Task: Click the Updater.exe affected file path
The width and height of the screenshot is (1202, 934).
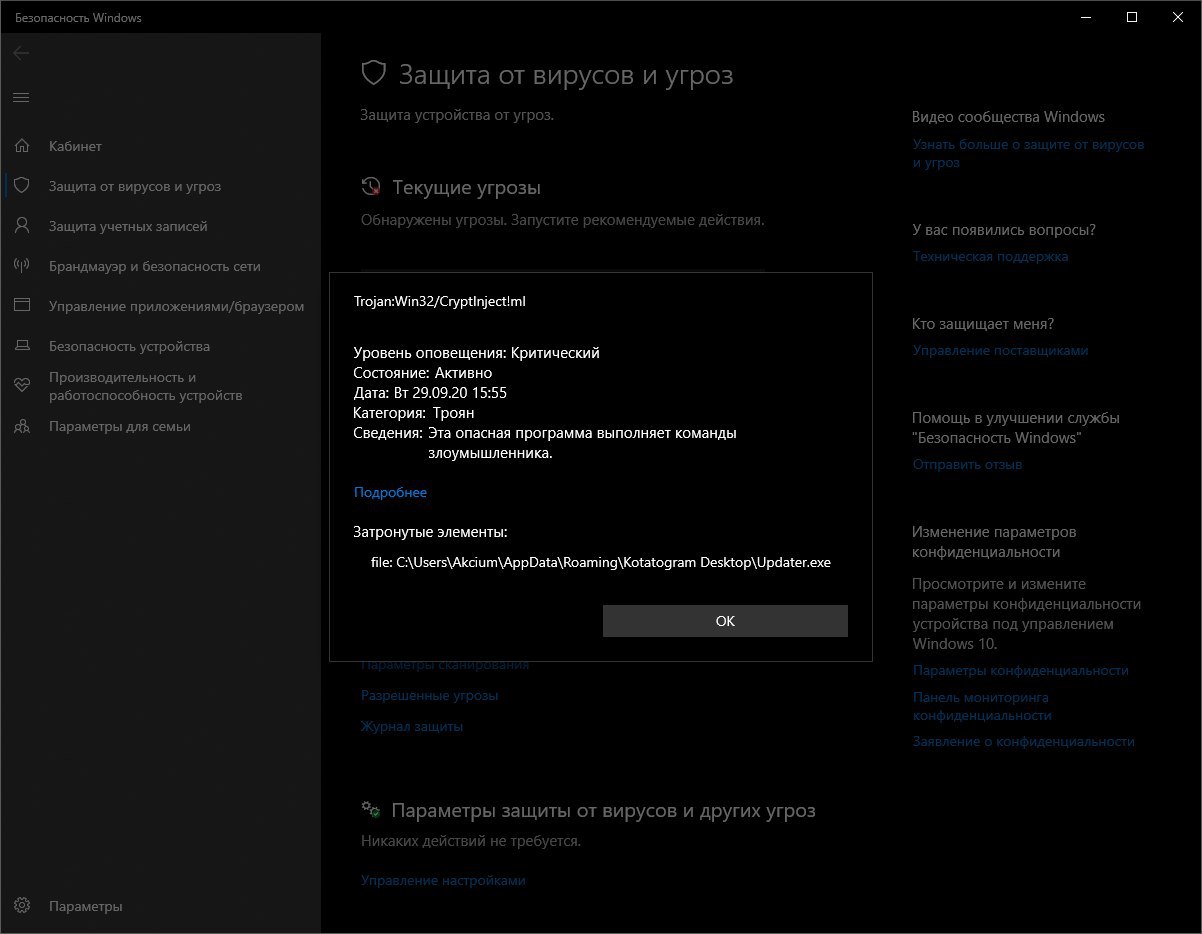Action: (x=601, y=562)
